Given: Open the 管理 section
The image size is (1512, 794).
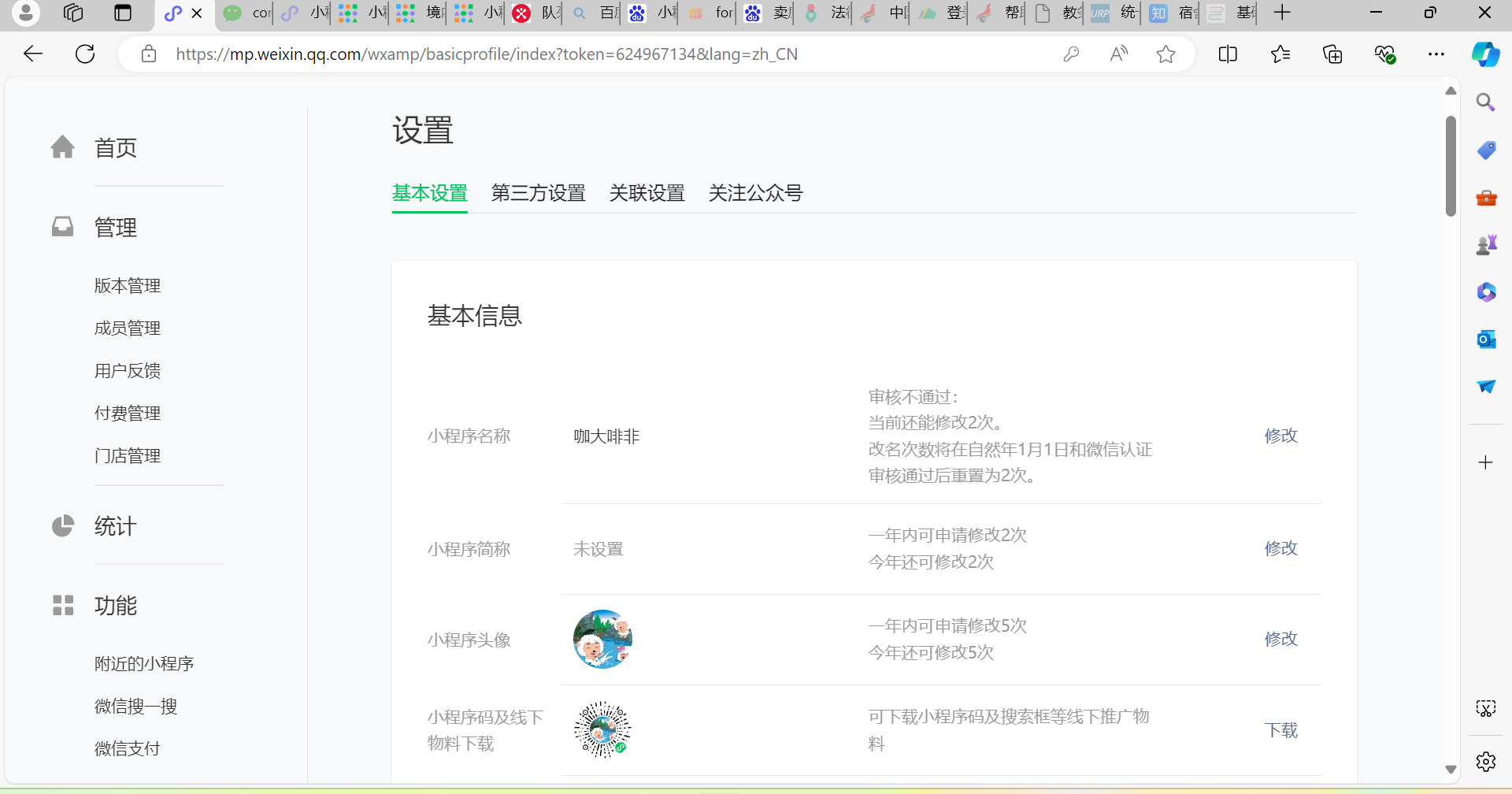Looking at the screenshot, I should tap(116, 228).
